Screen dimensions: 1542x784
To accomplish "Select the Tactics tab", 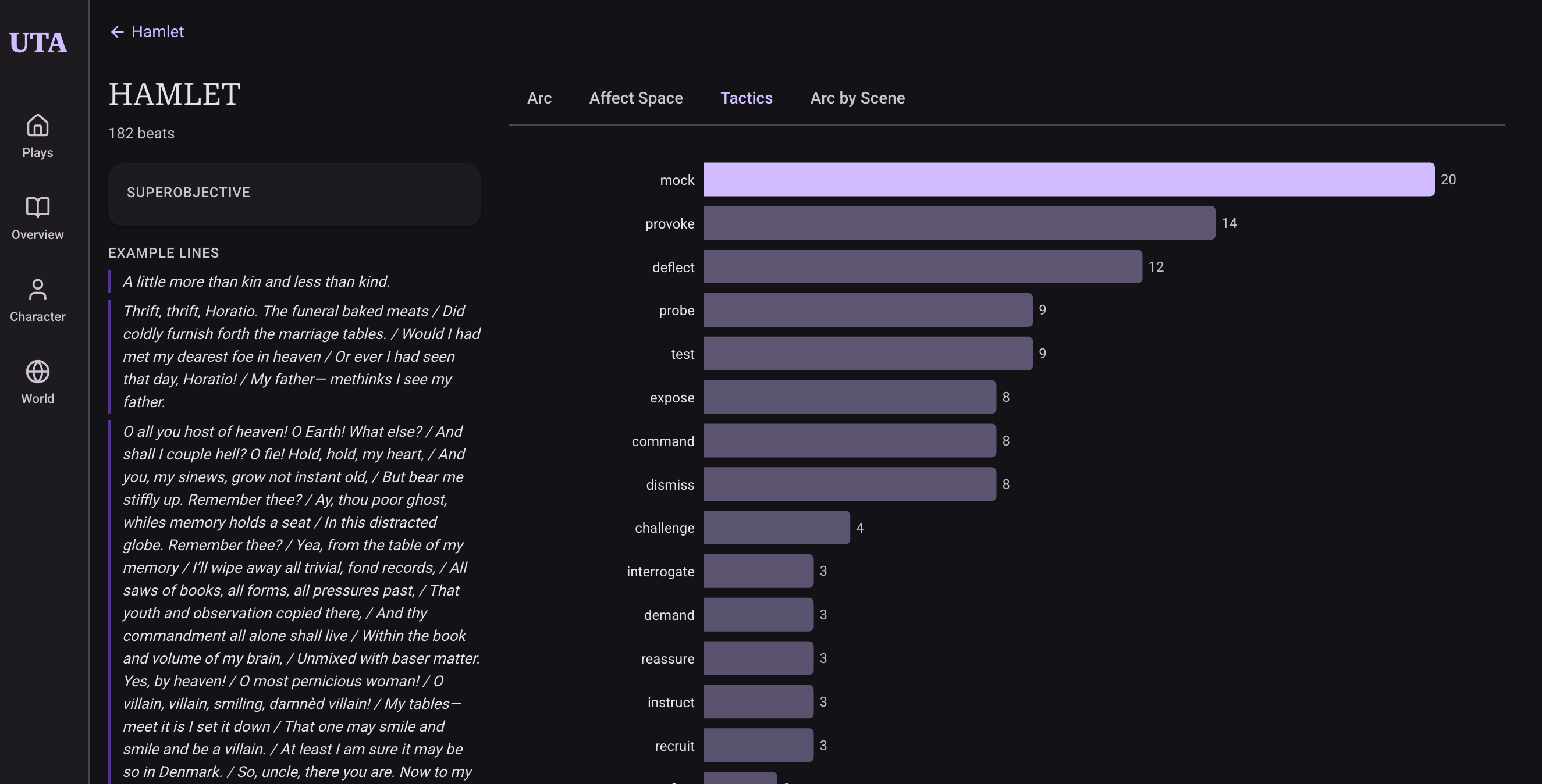I will (x=746, y=98).
